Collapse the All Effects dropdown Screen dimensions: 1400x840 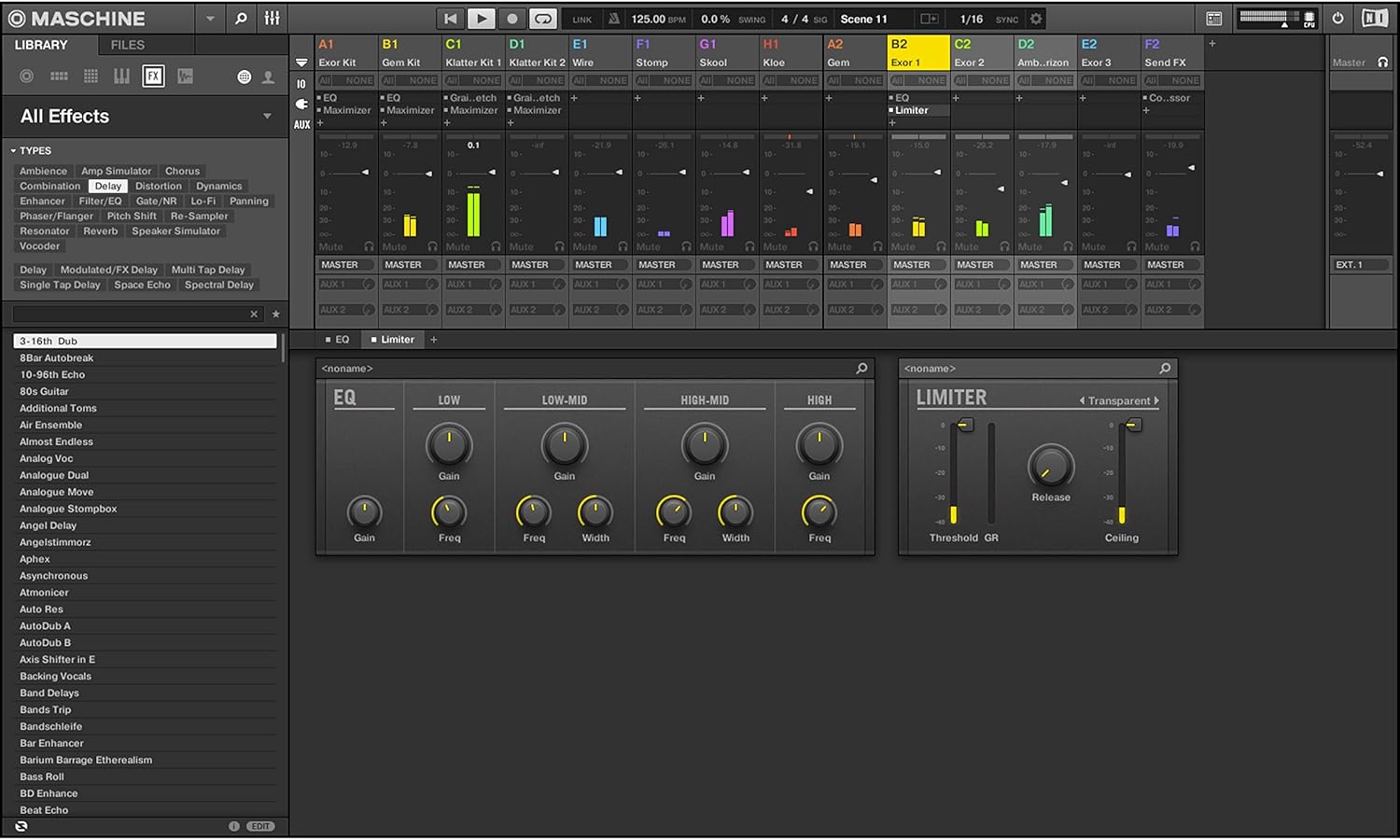268,116
